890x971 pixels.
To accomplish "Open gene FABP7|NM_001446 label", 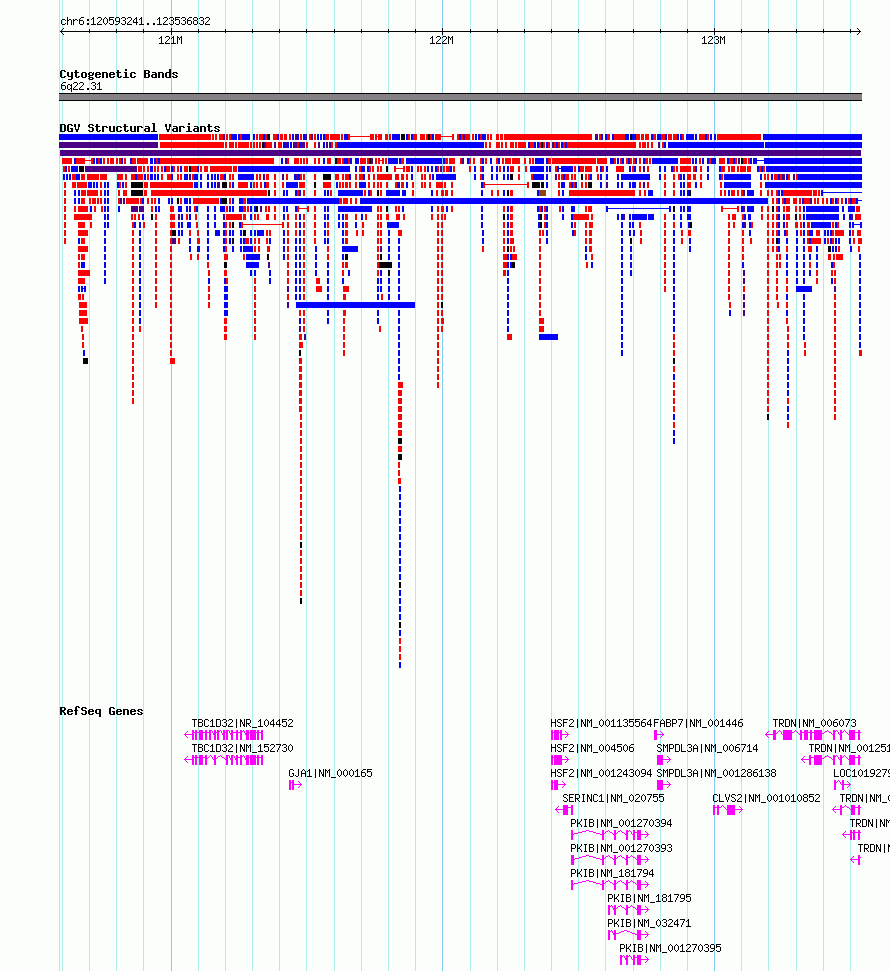I will point(698,723).
